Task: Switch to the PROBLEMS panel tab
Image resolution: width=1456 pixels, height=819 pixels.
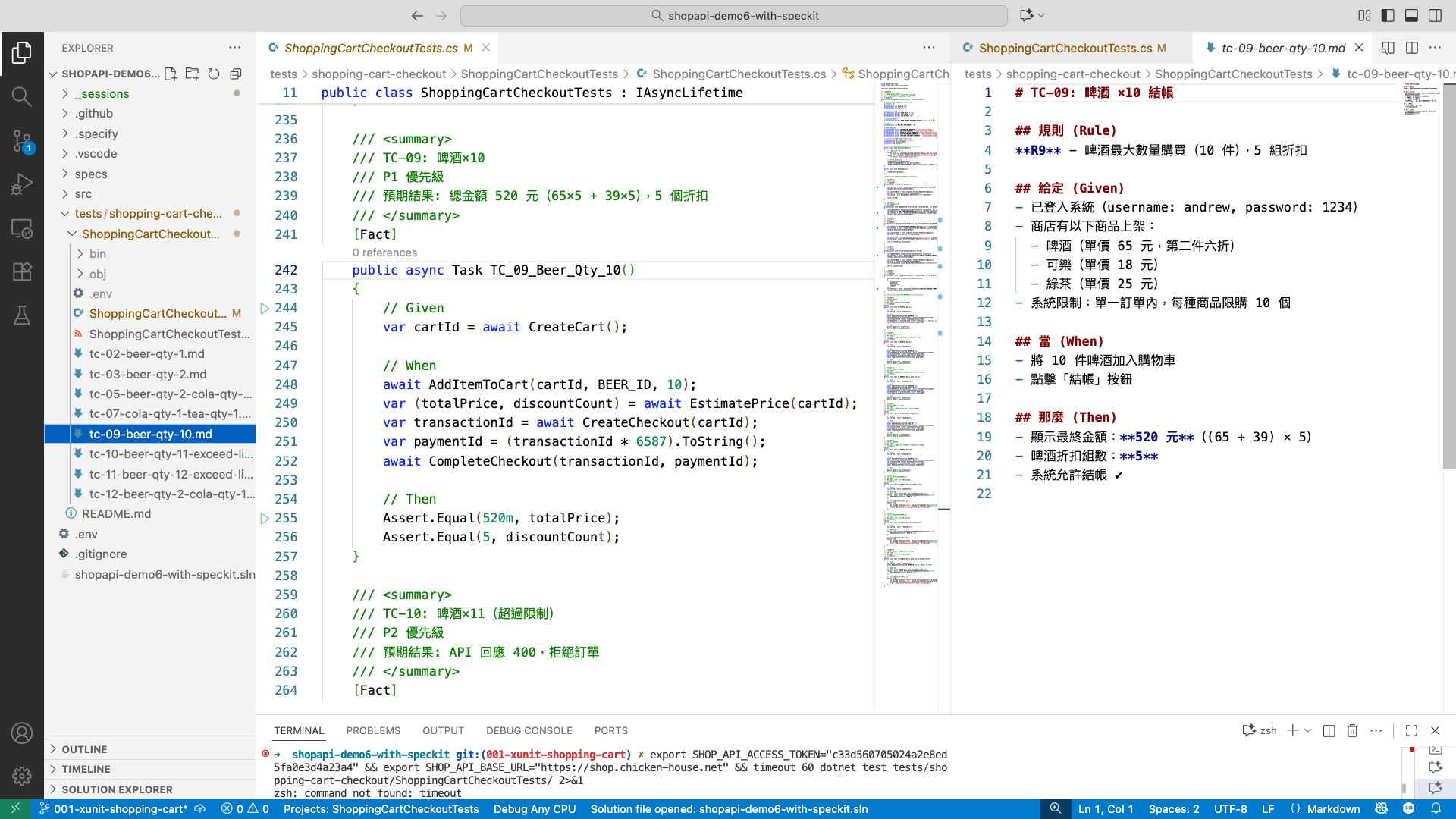Action: (x=373, y=730)
